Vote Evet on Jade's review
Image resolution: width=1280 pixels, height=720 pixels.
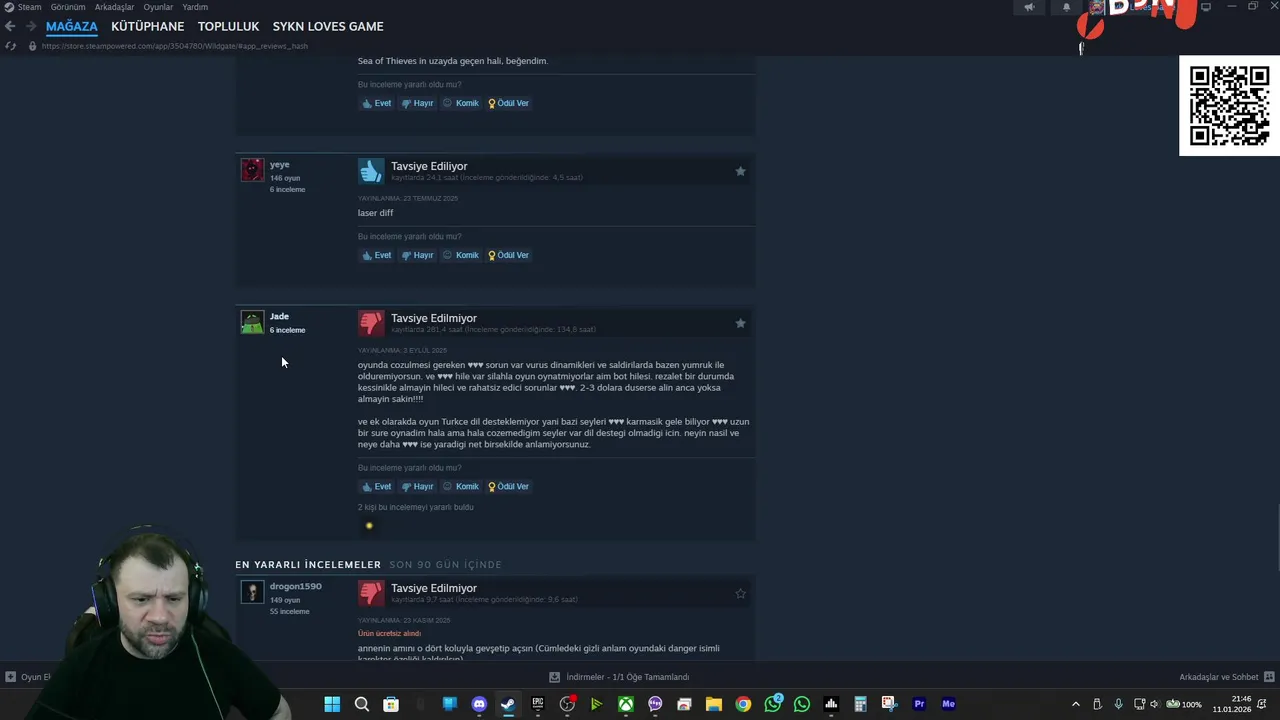tap(377, 486)
